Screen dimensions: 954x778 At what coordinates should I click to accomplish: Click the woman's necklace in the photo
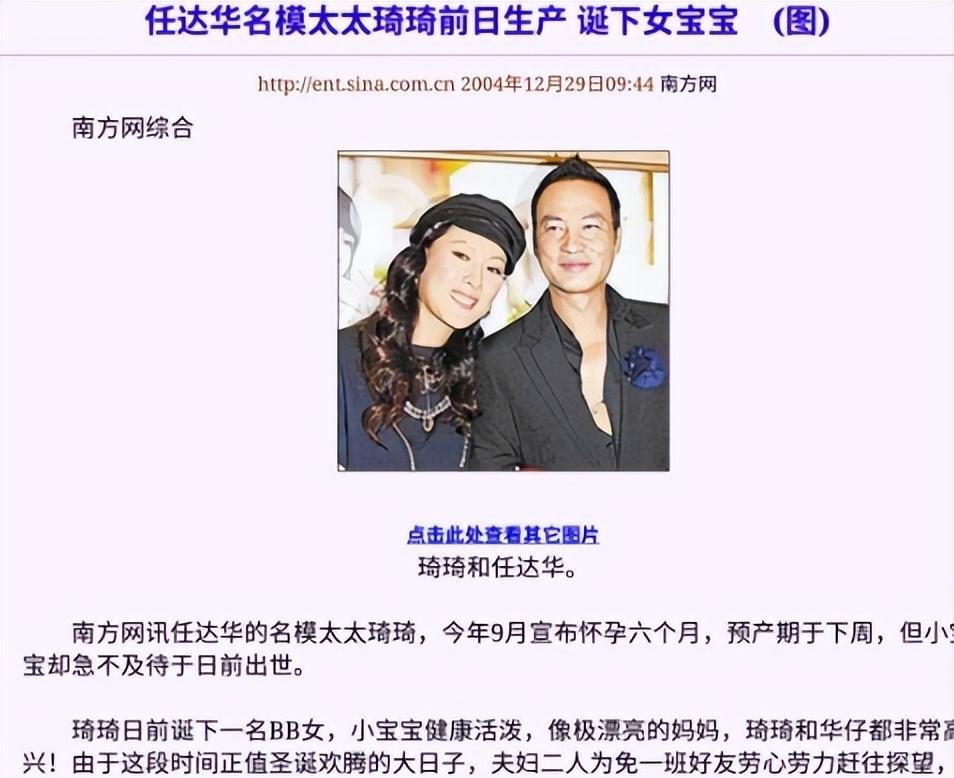(428, 411)
